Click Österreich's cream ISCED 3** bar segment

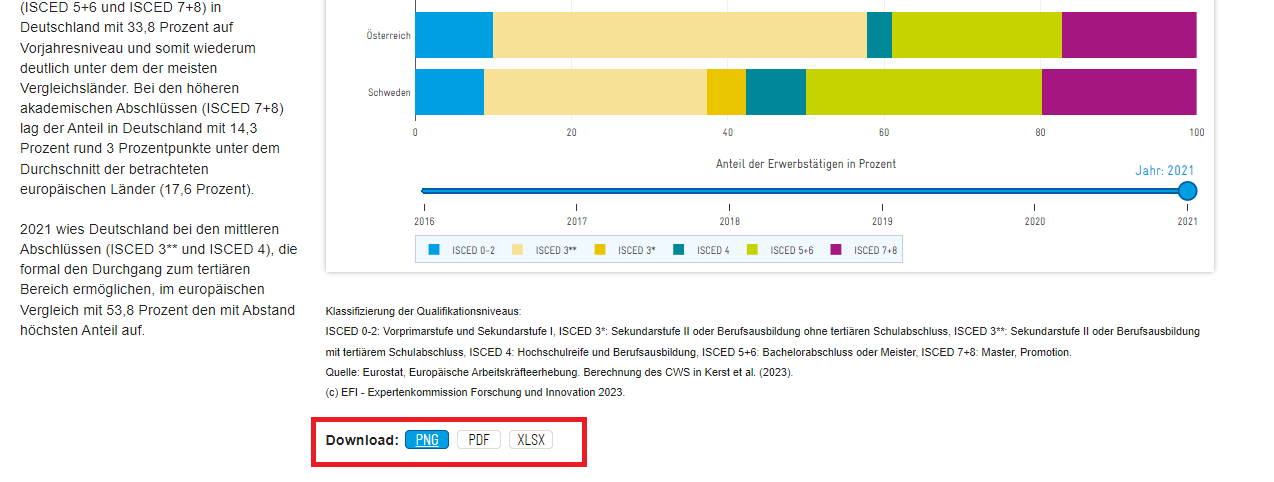680,35
